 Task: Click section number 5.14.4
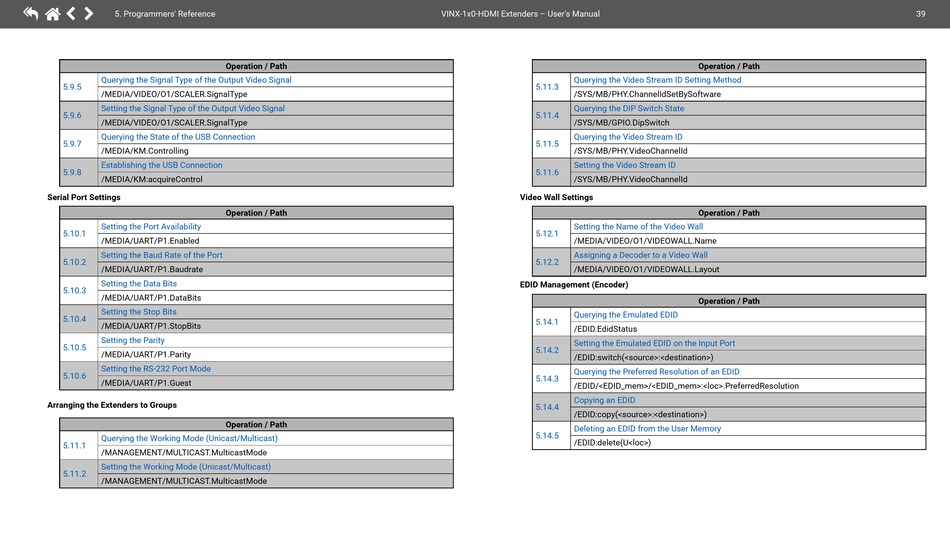click(x=547, y=408)
